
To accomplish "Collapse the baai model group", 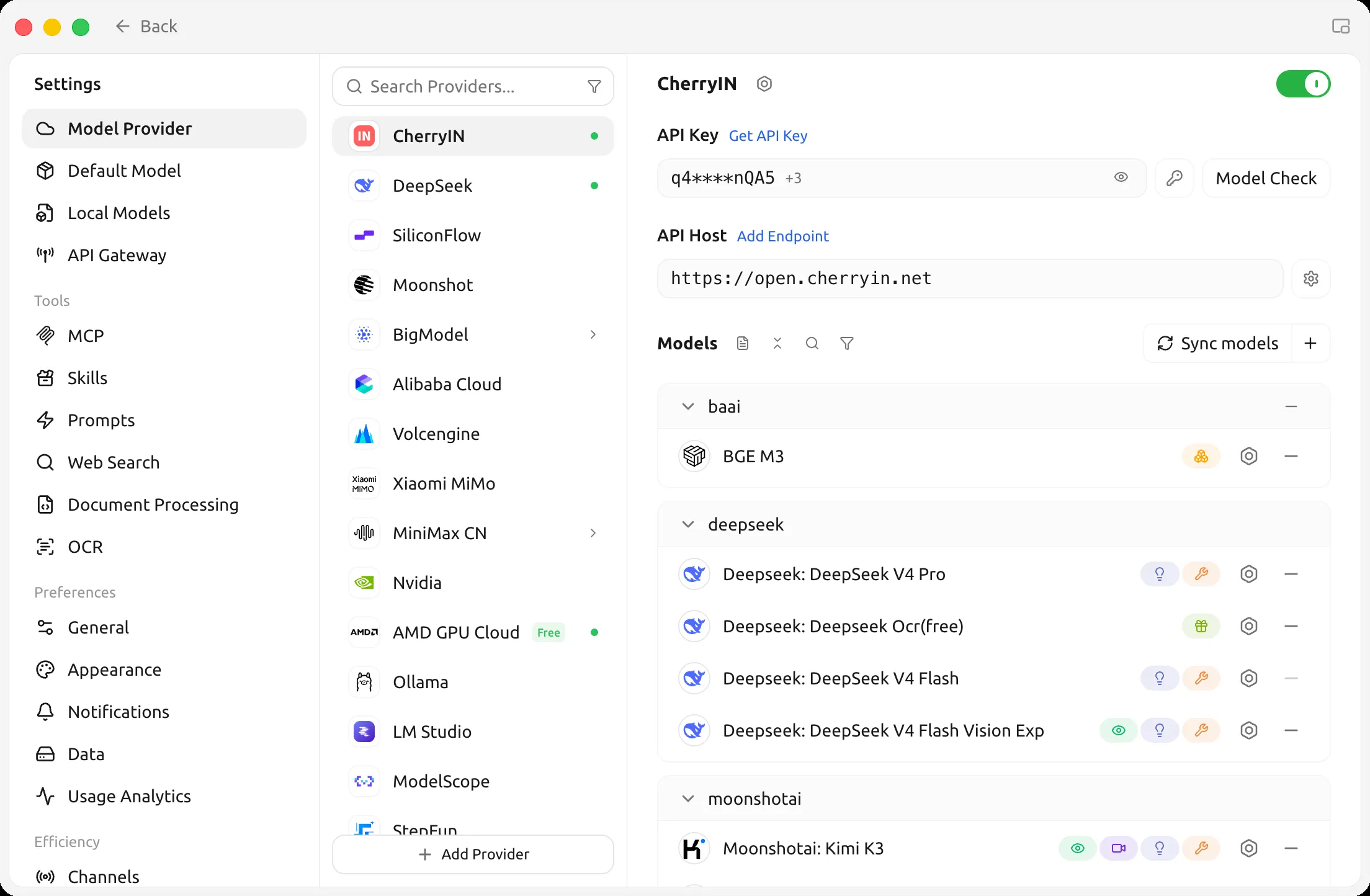I will (x=688, y=406).
